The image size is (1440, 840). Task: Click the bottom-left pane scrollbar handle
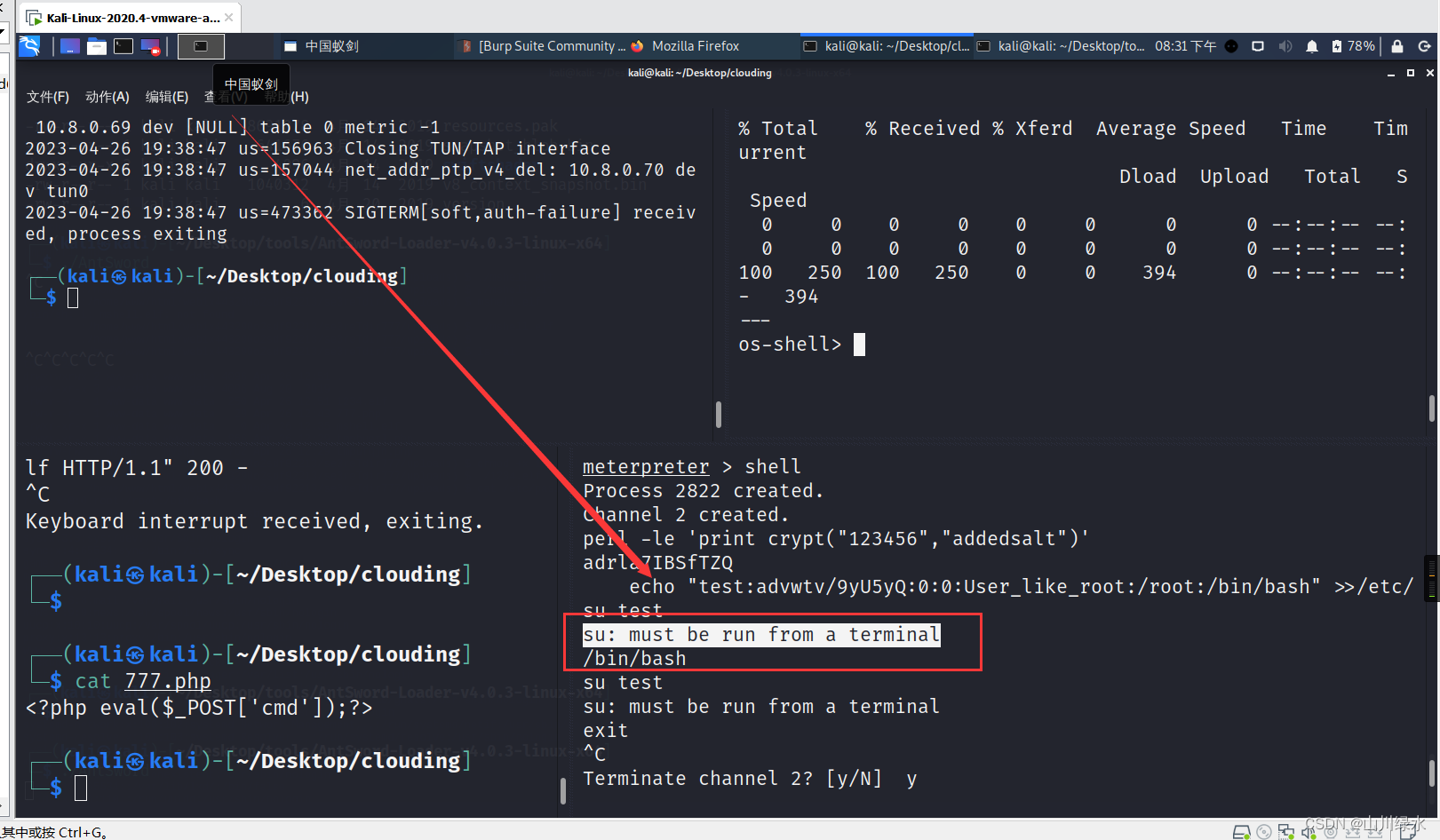[562, 789]
